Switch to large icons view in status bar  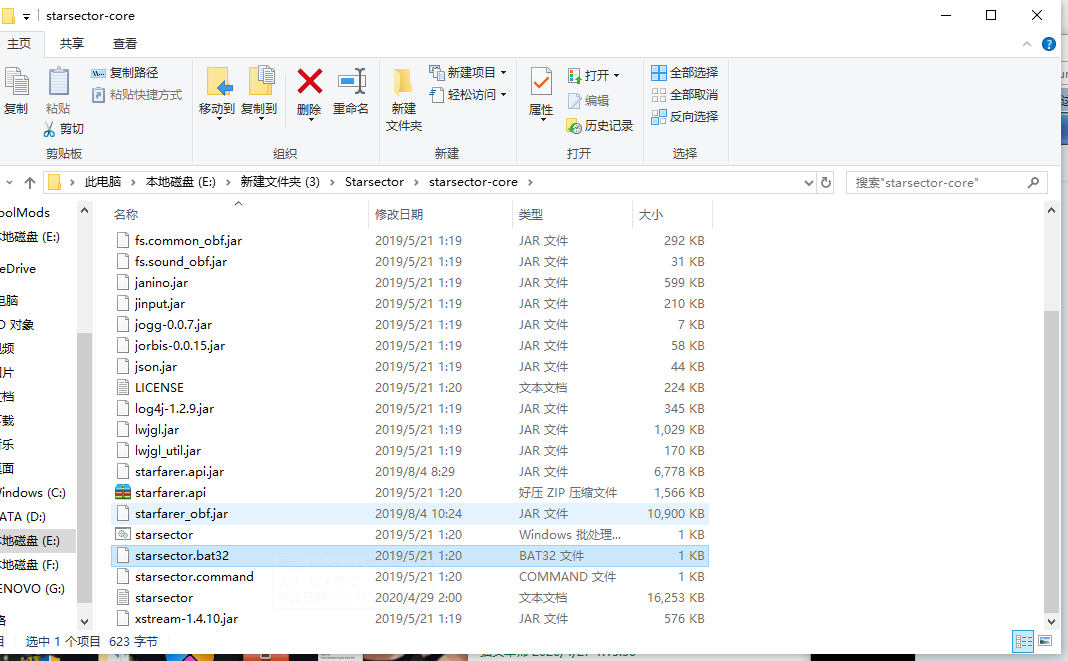coord(1044,641)
